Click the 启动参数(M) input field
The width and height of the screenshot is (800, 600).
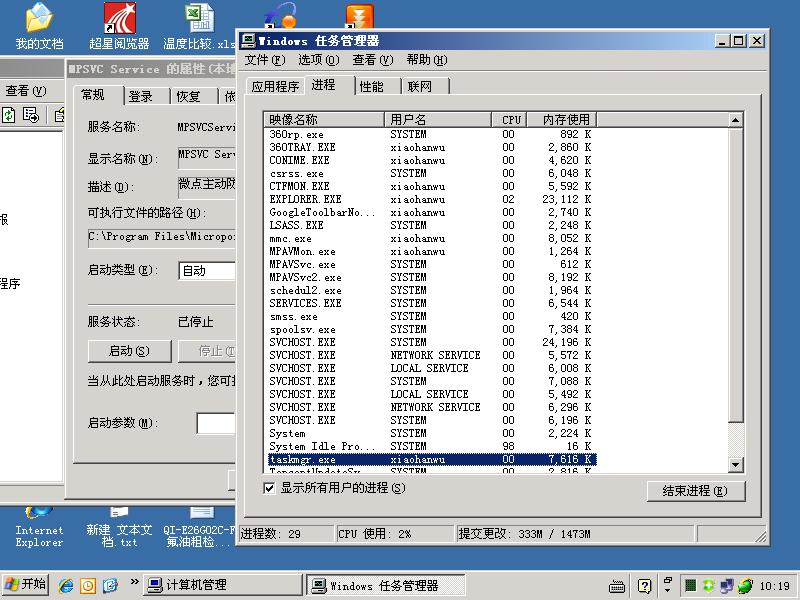[216, 423]
